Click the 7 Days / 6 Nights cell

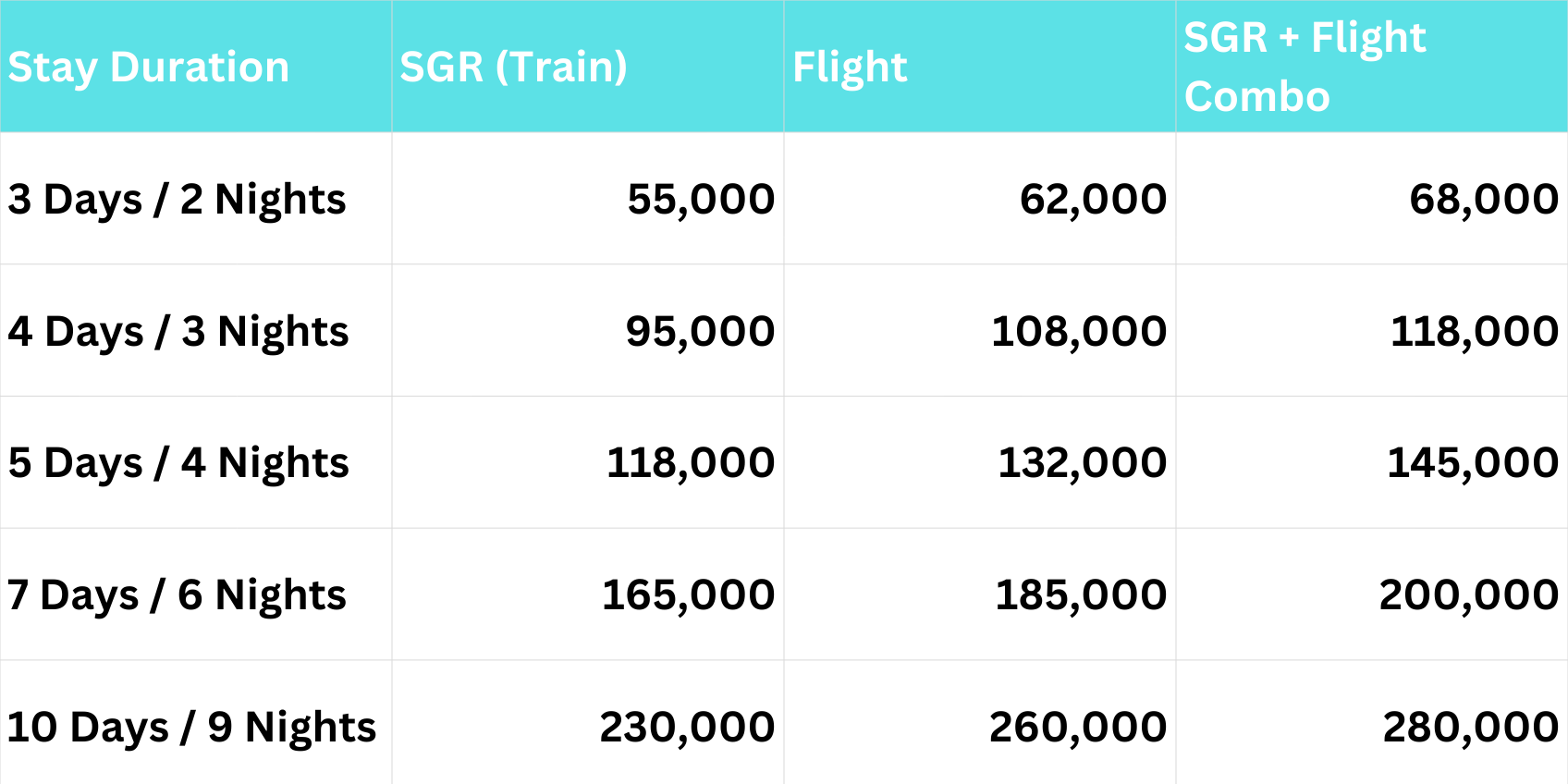click(x=177, y=595)
